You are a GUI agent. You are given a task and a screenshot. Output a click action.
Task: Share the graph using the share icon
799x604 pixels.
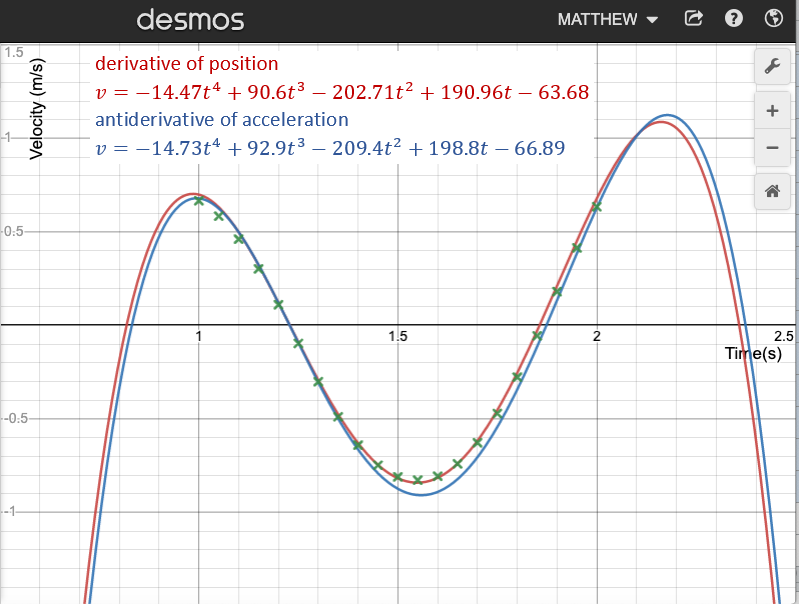[x=694, y=19]
